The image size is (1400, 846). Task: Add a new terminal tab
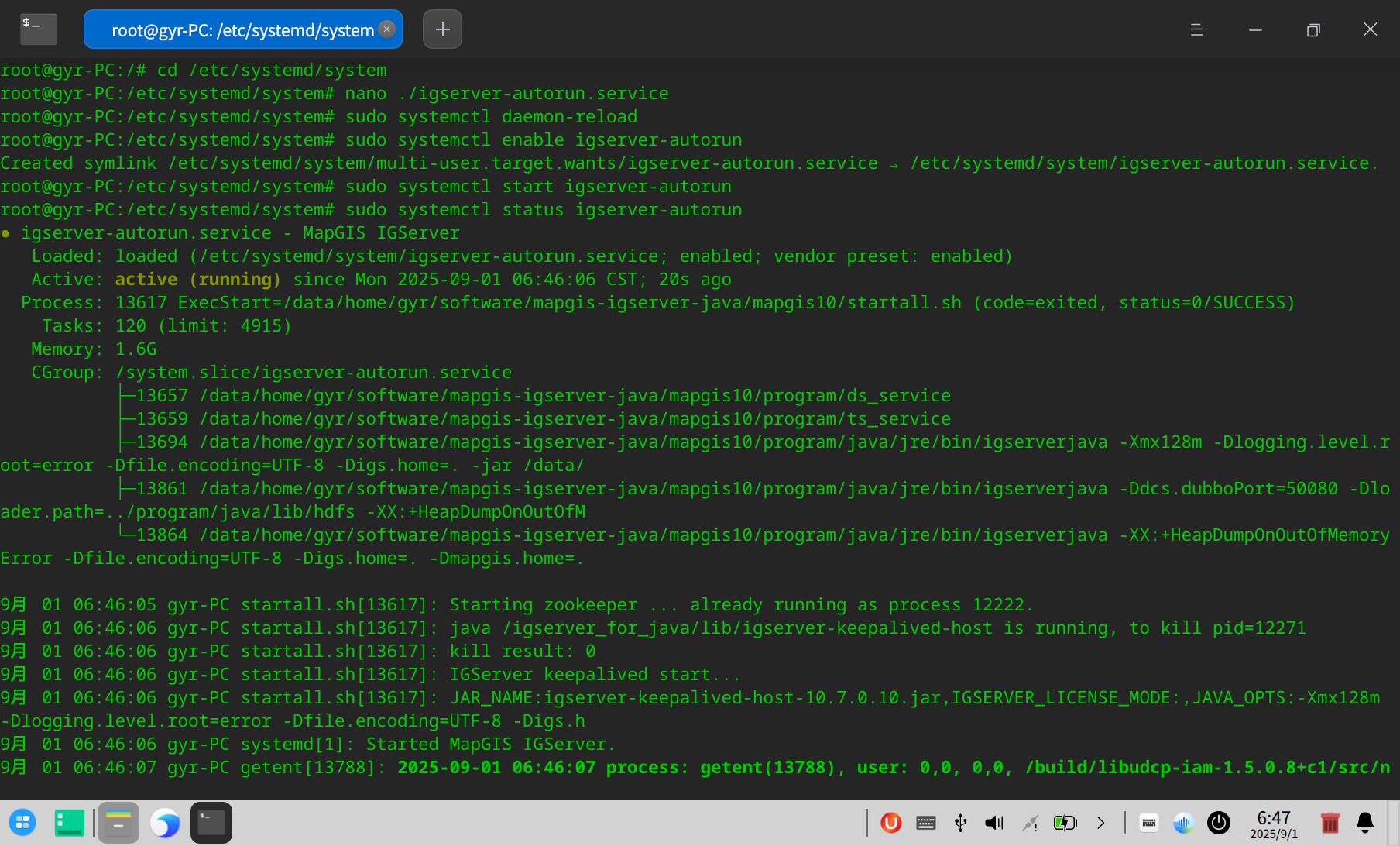pos(442,29)
